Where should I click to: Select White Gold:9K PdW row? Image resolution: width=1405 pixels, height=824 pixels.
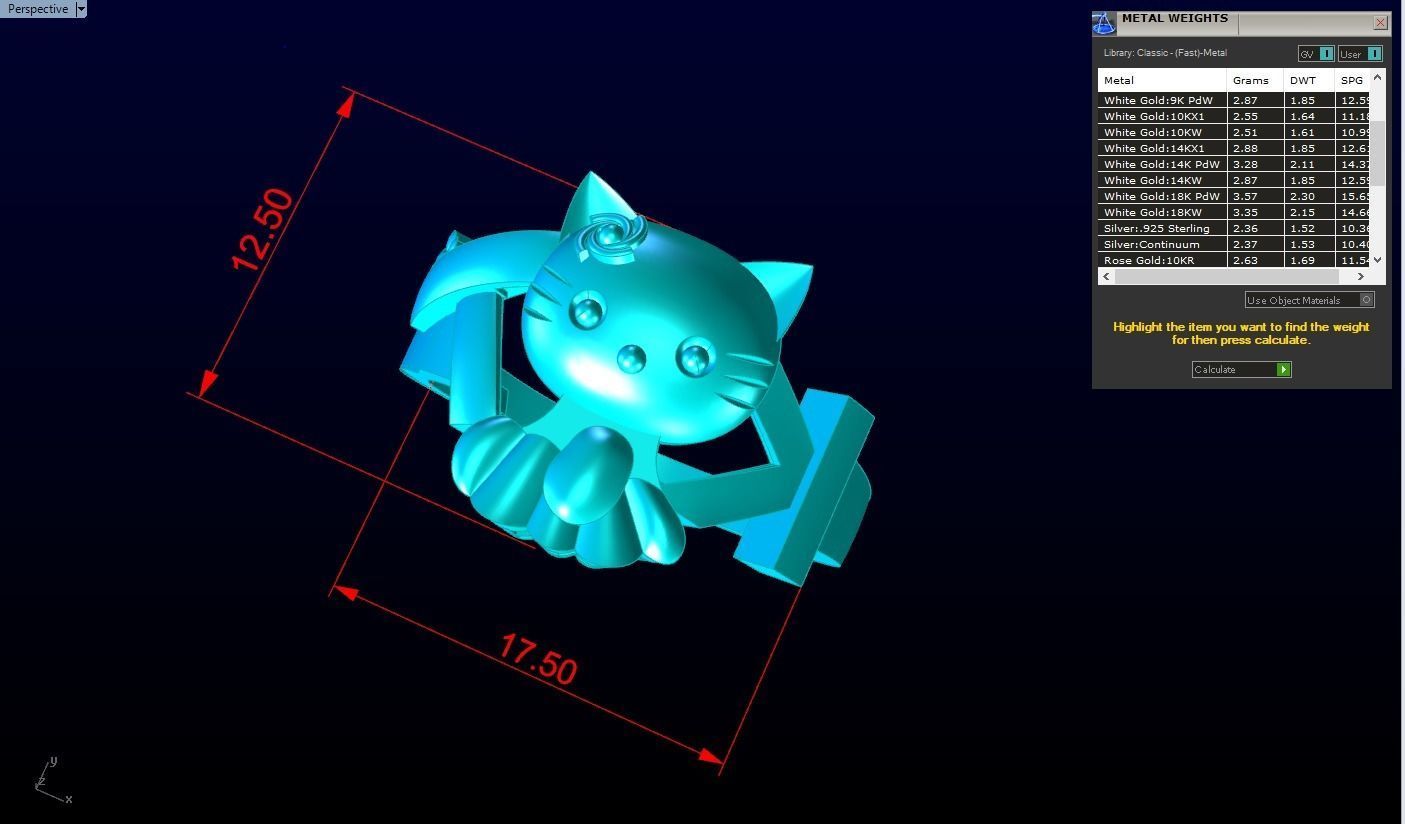pos(1233,100)
